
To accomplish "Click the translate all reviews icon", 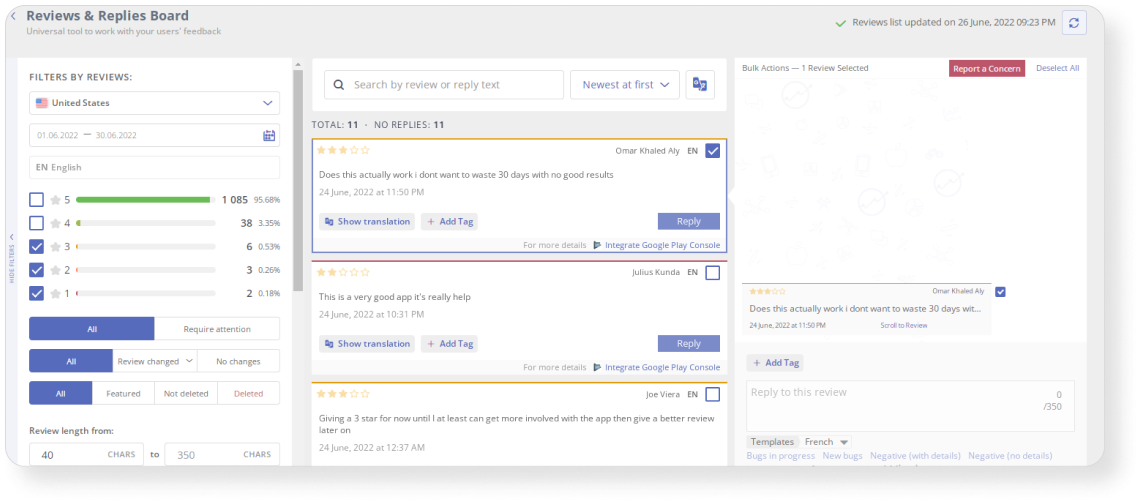I will point(700,84).
